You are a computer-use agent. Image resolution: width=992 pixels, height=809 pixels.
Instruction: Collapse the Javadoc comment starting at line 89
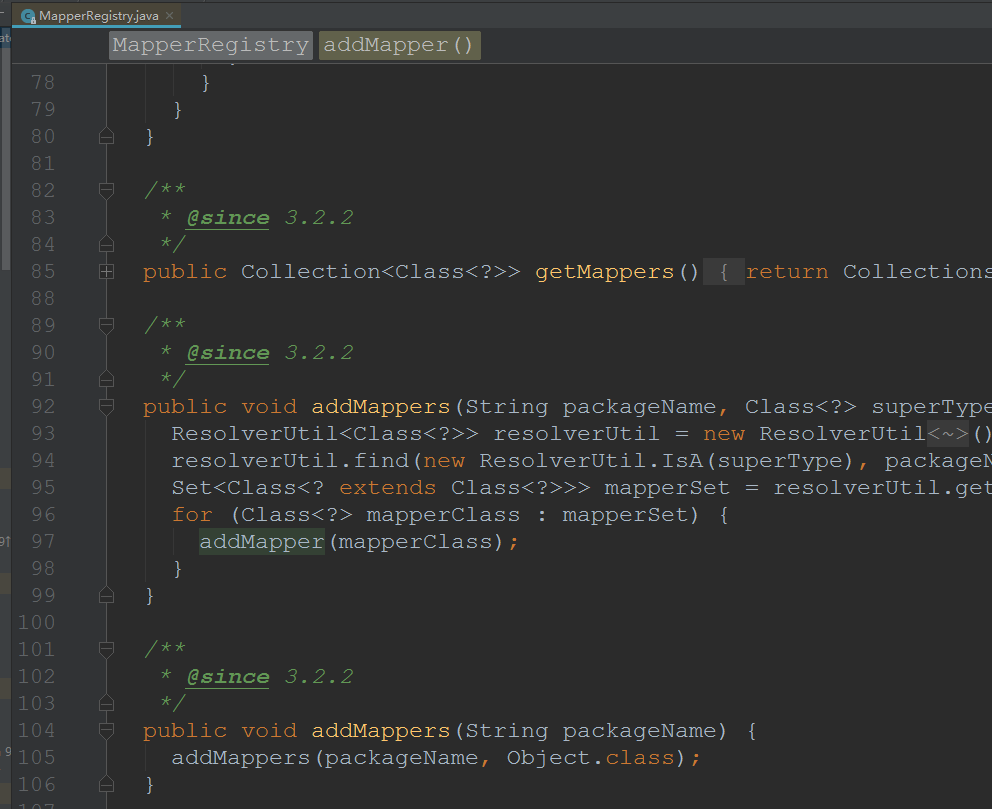[x=106, y=325]
